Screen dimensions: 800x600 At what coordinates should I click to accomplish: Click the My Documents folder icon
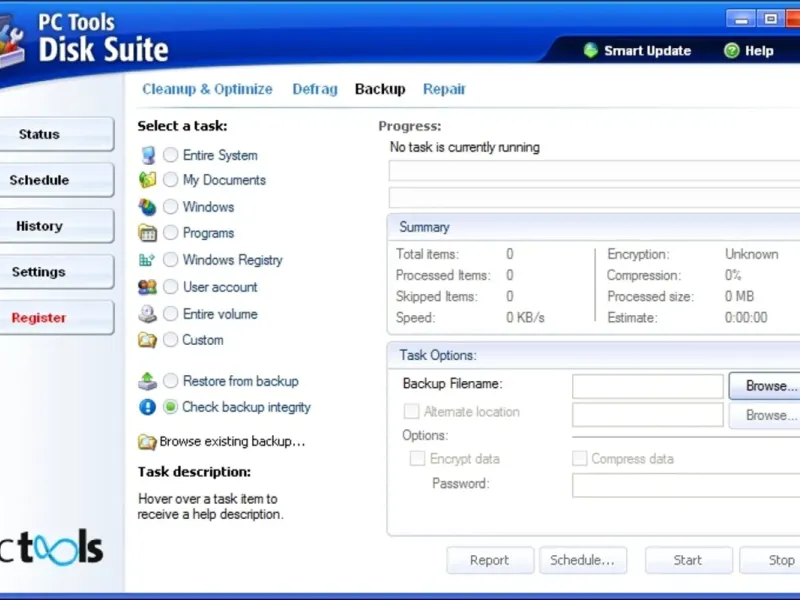[x=147, y=180]
